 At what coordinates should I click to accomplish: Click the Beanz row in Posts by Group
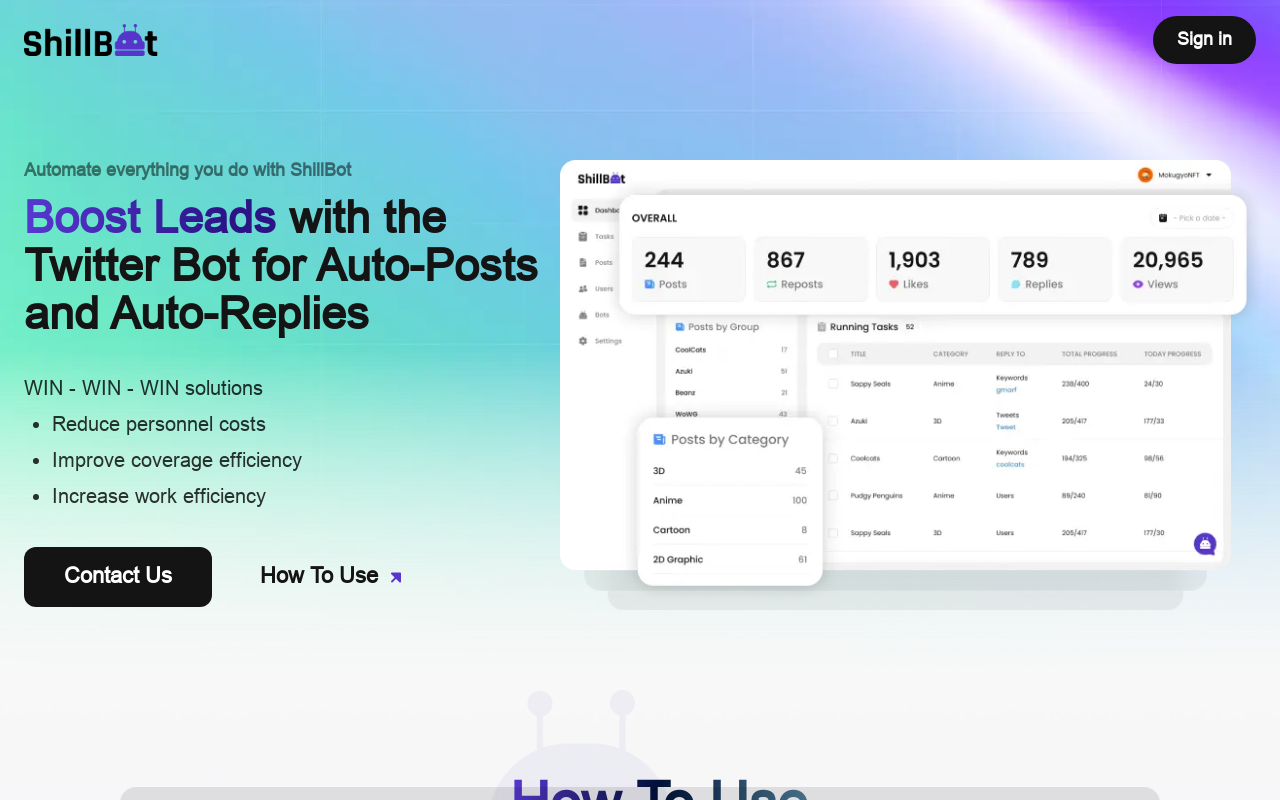(x=731, y=393)
